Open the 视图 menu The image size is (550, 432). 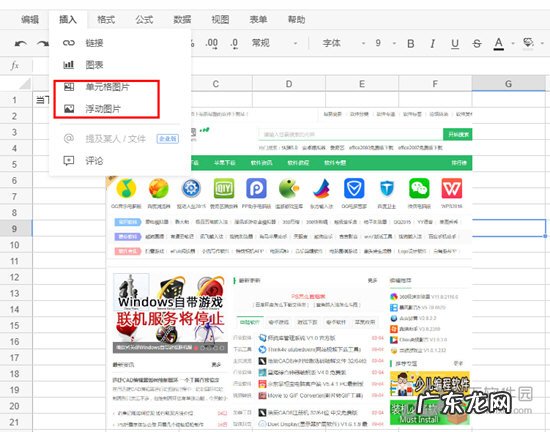[220, 20]
